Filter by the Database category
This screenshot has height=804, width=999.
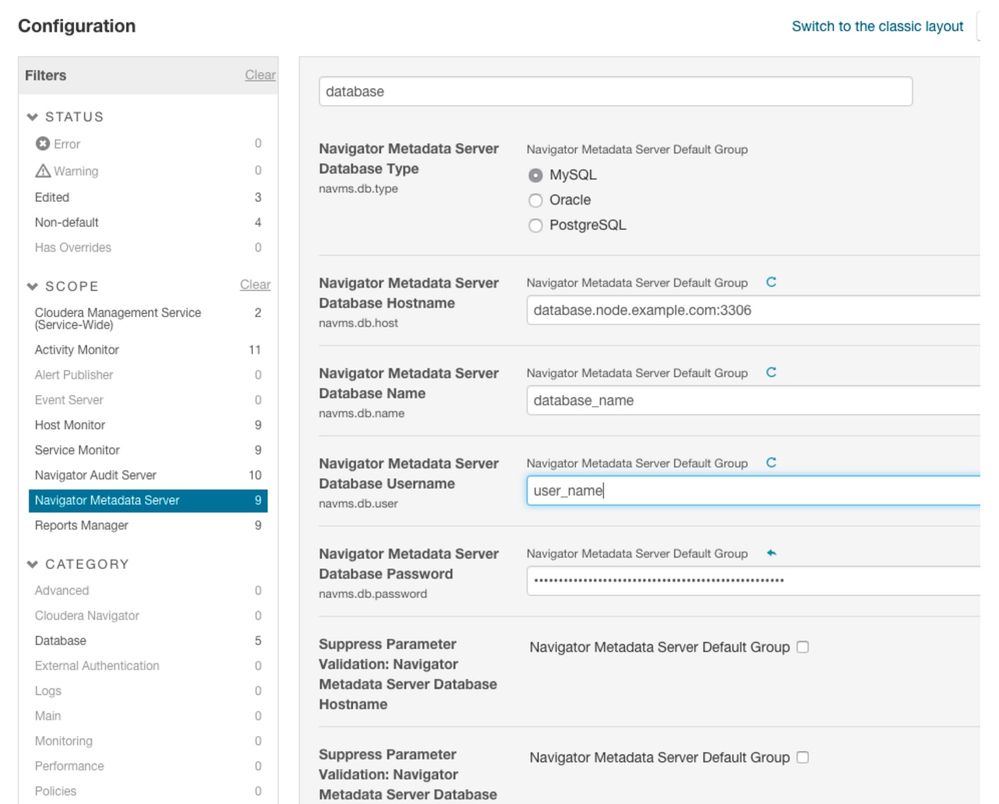[x=60, y=641]
